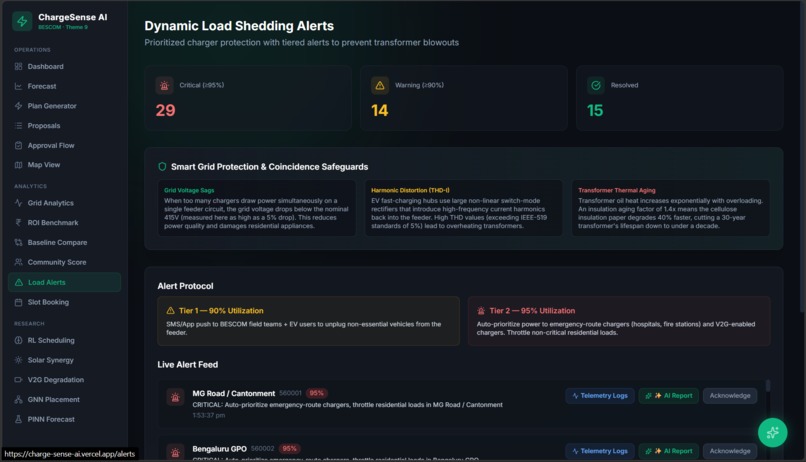Go to Solar Synergy
The height and width of the screenshot is (462, 806).
pos(64,360)
